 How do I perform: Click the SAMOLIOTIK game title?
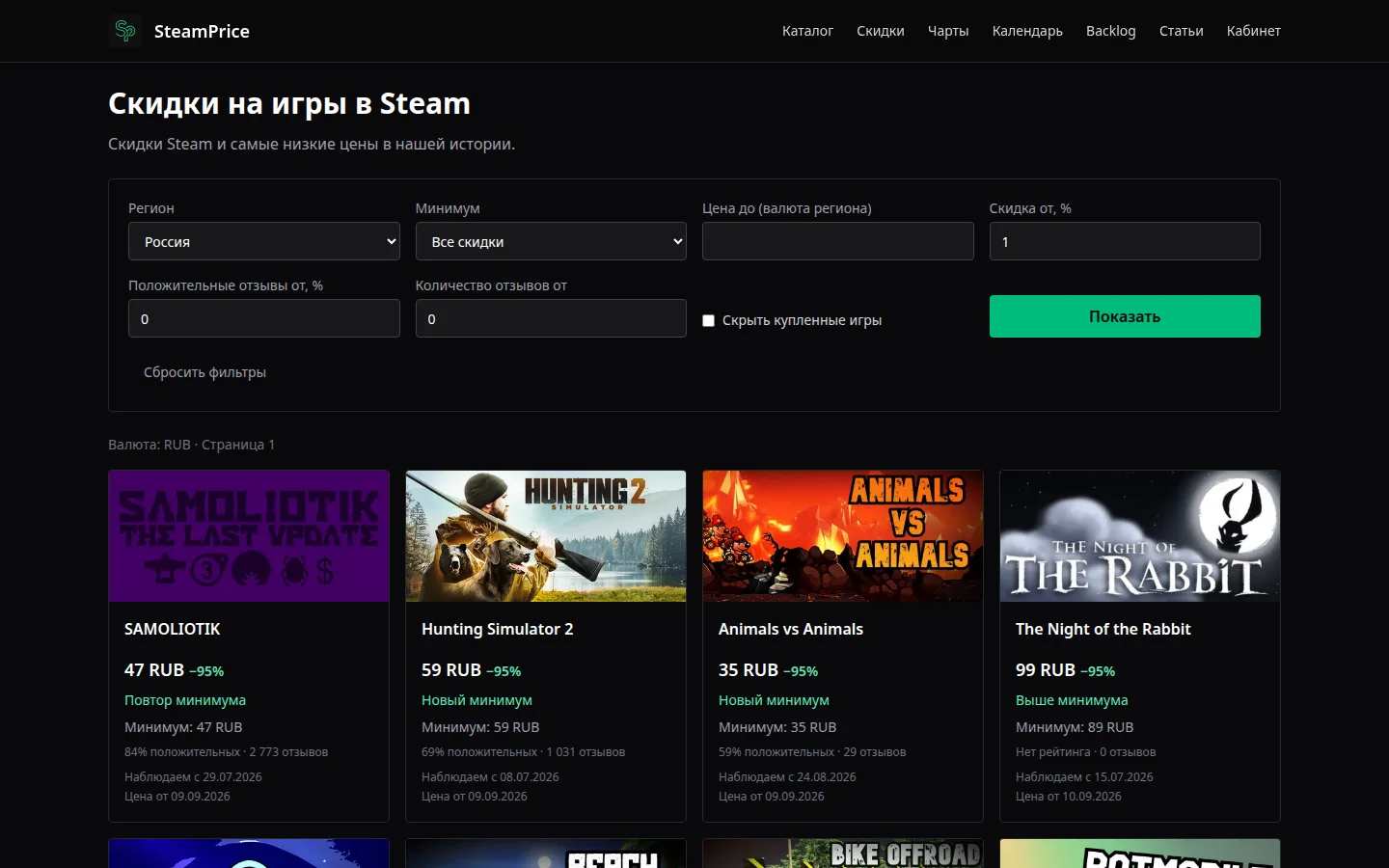[x=173, y=629]
